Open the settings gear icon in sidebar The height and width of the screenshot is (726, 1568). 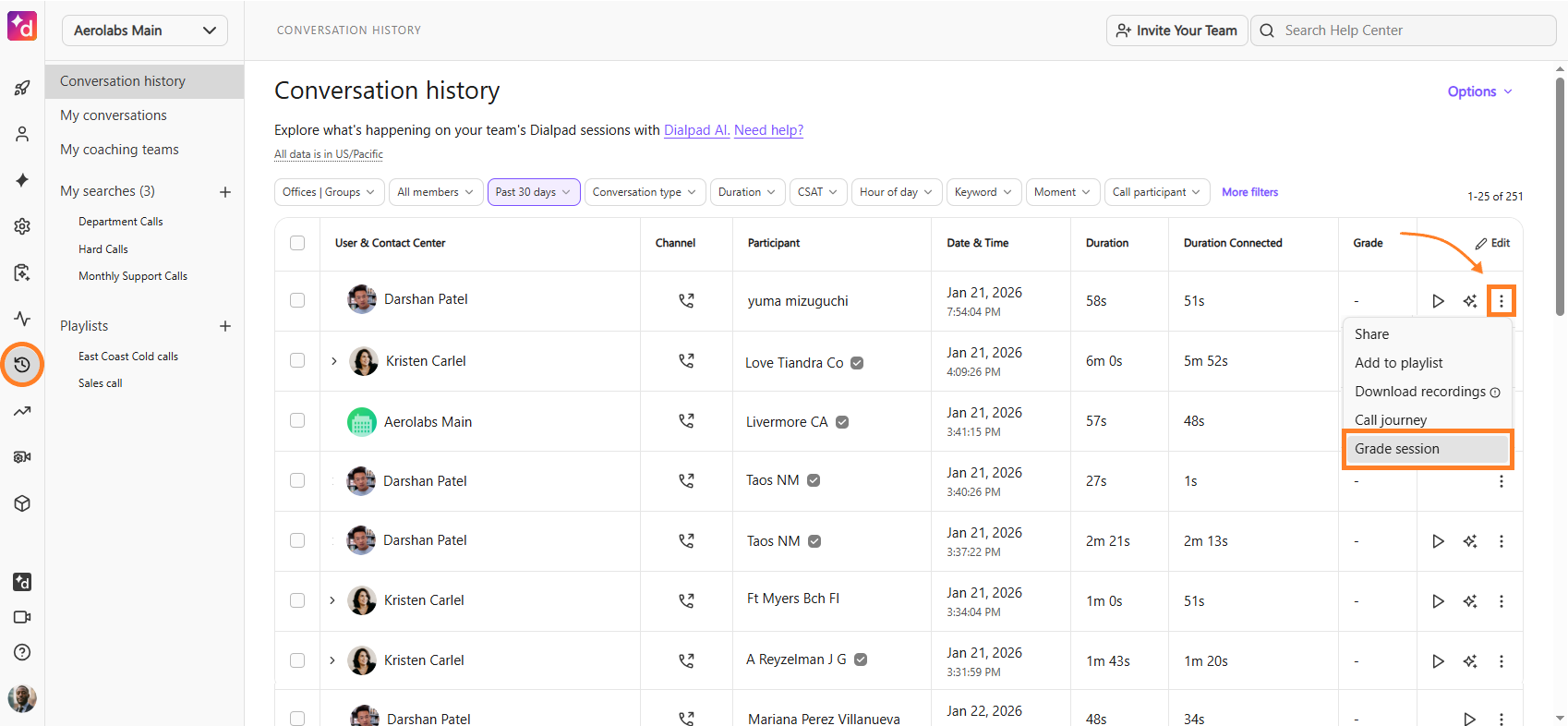coord(22,226)
